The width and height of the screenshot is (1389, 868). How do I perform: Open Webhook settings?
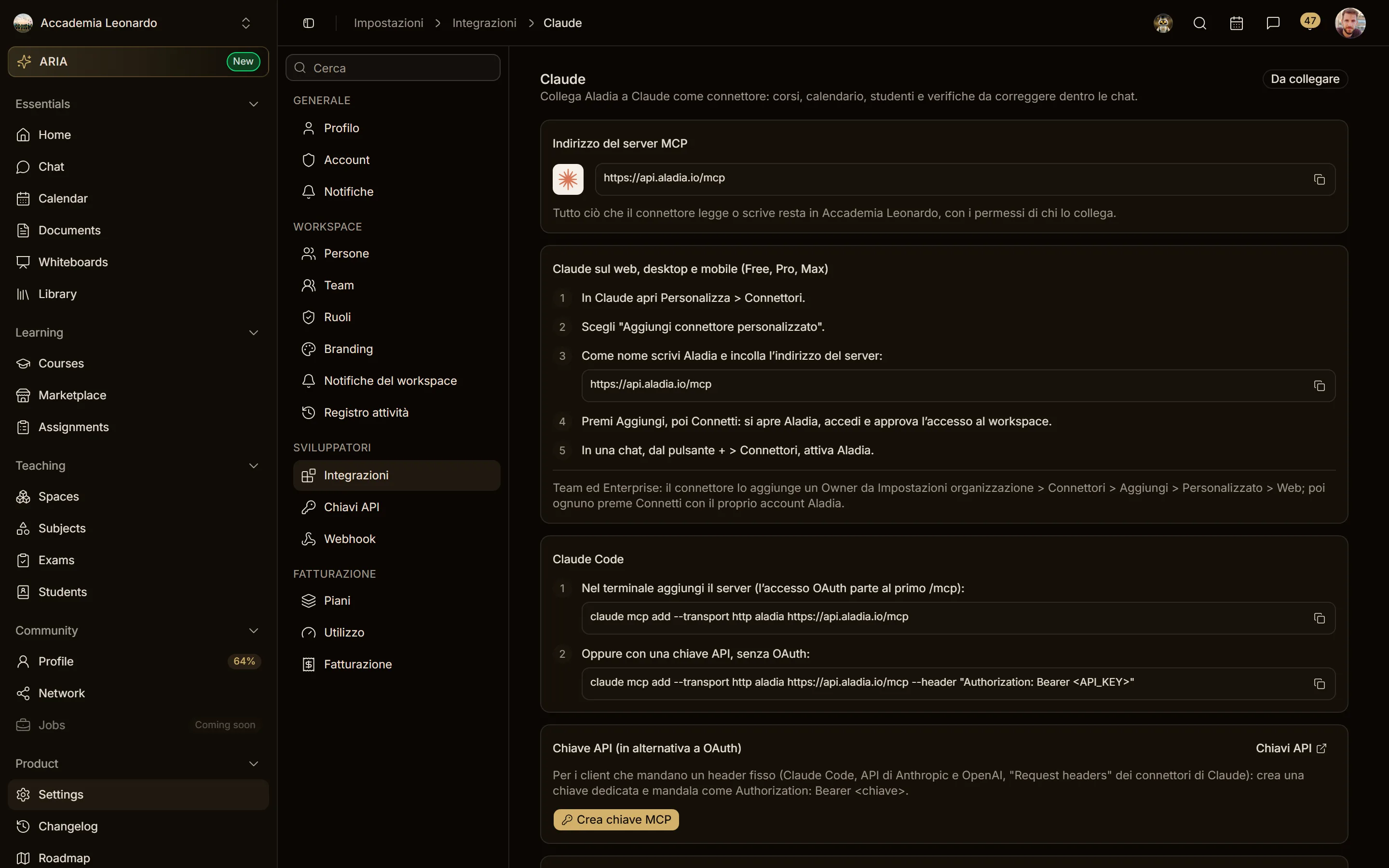[396, 539]
